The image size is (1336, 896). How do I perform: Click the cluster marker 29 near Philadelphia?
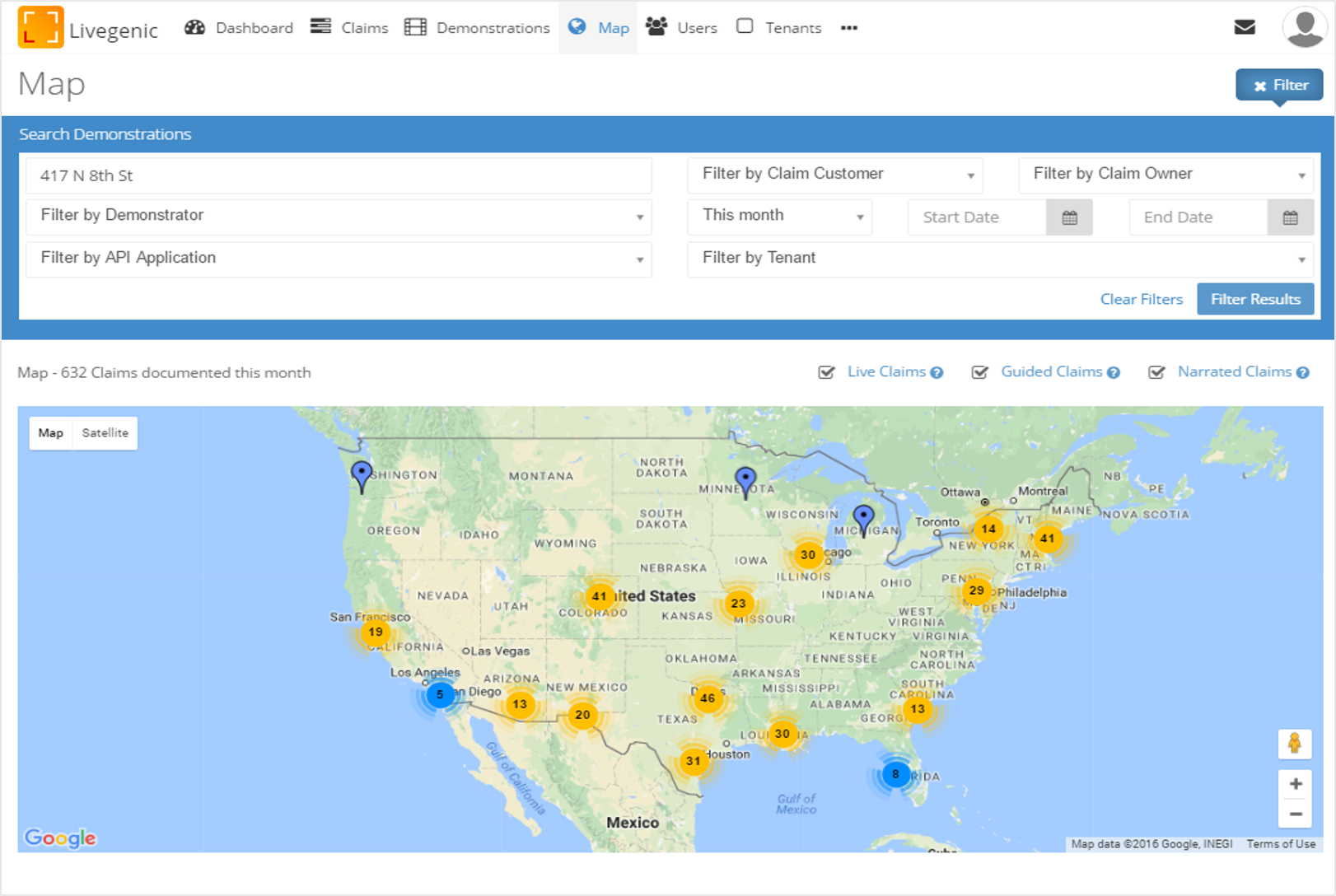coord(977,590)
